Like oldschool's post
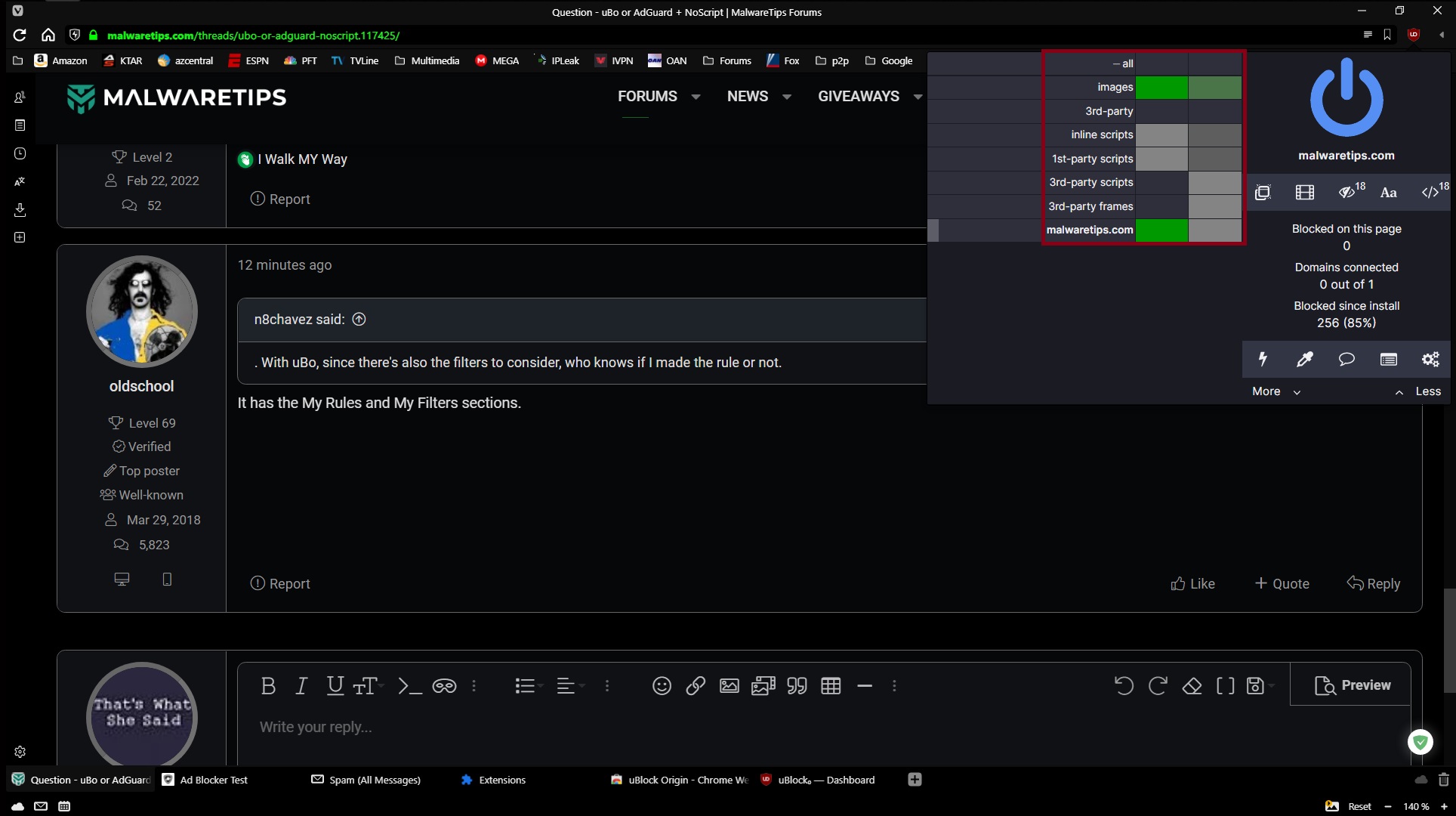The height and width of the screenshot is (816, 1456). (1192, 584)
